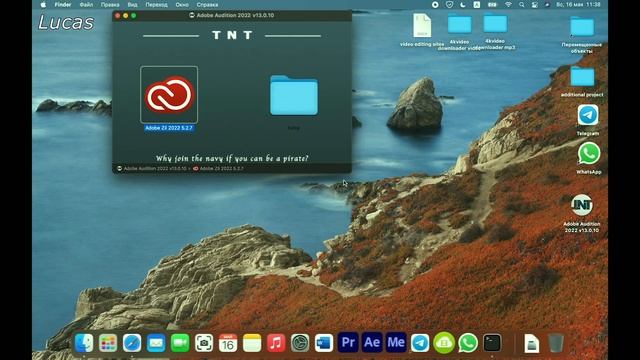This screenshot has height=360, width=640.
Task: Open the keyboard input source menu
Action: coord(476,5)
